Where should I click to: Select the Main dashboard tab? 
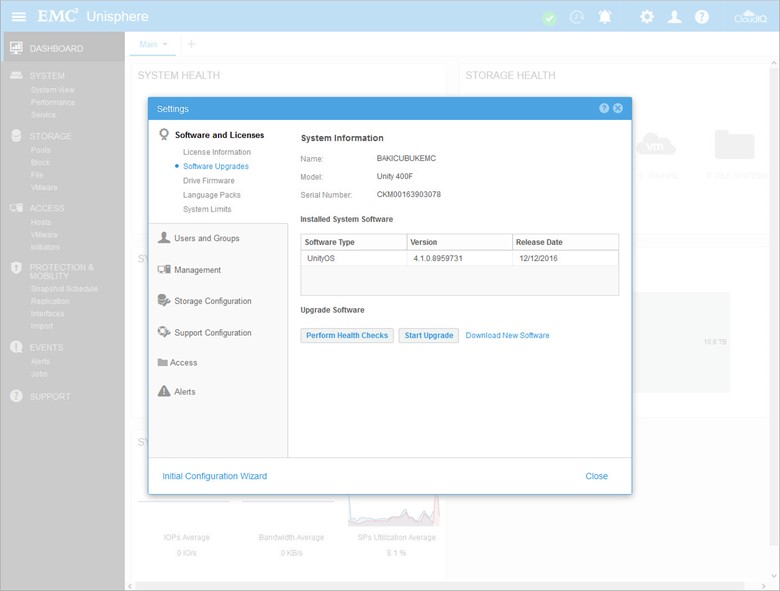coord(148,44)
